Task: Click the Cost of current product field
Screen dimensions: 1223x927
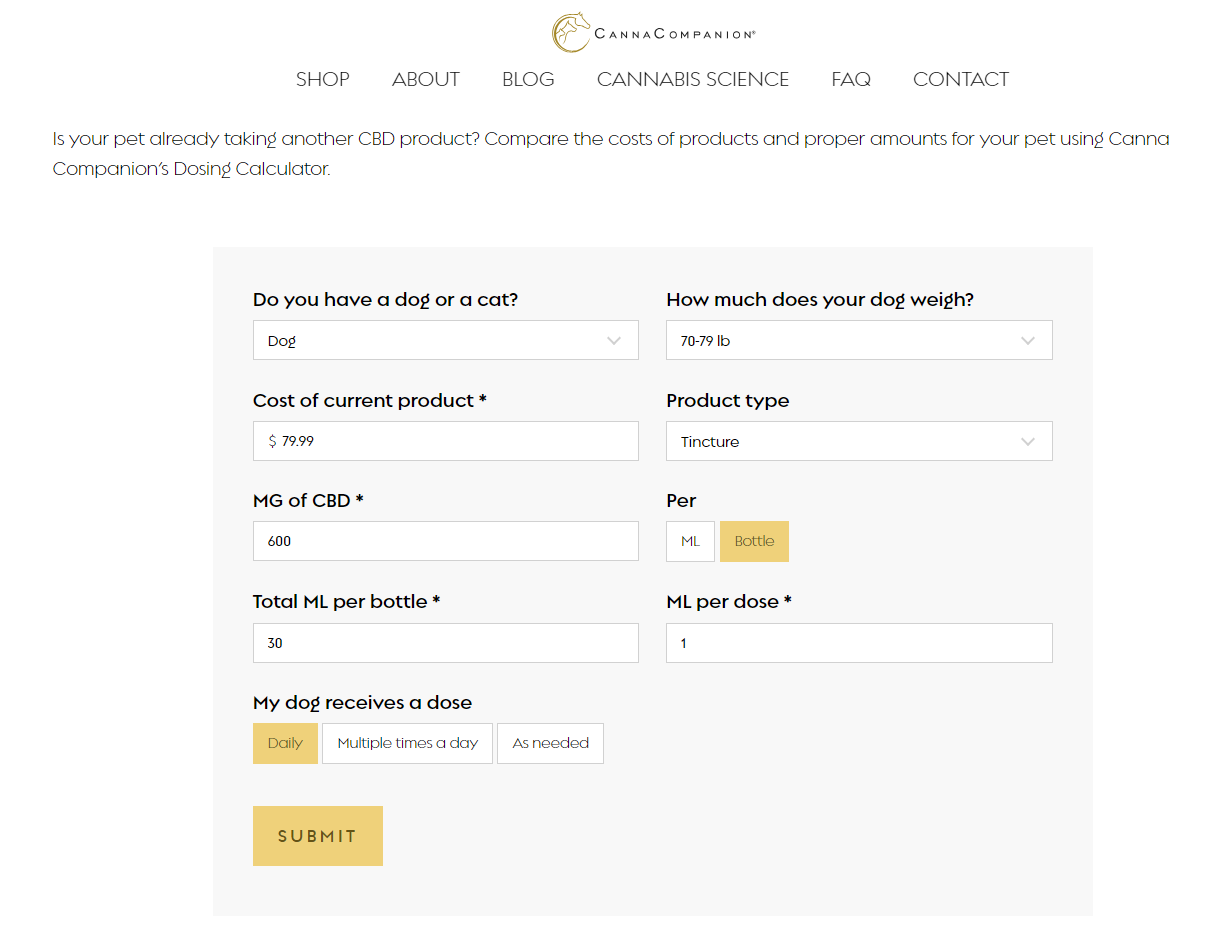Action: click(x=445, y=441)
